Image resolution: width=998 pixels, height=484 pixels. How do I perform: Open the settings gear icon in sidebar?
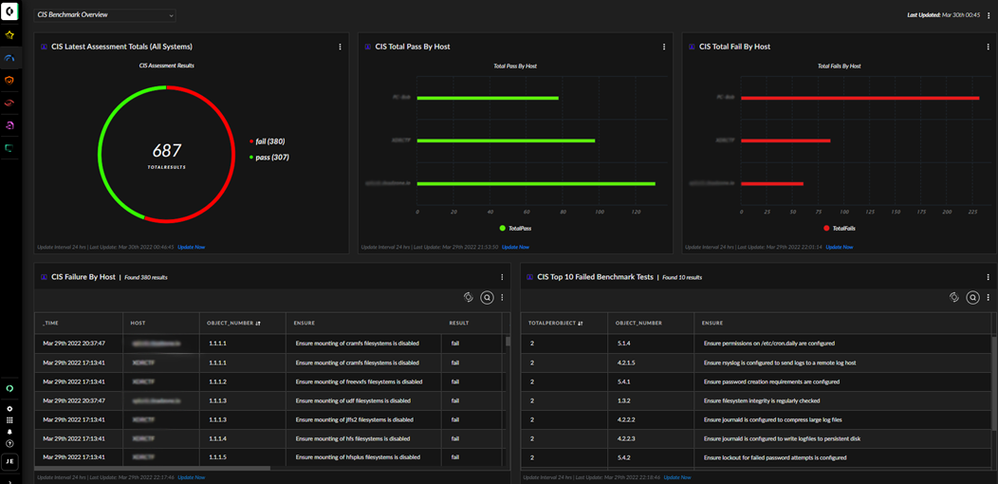coord(10,408)
